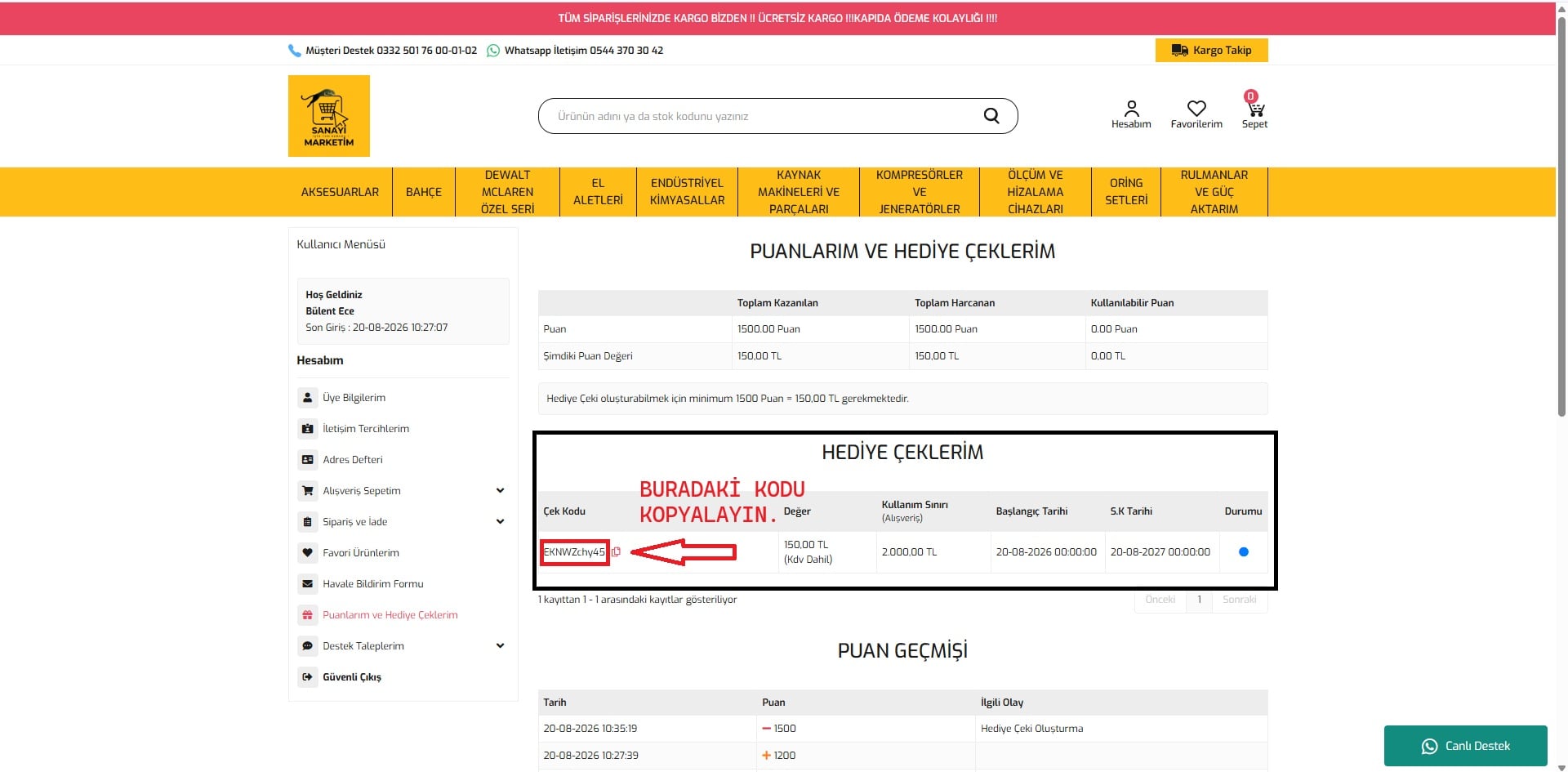The width and height of the screenshot is (1568, 772).
Task: Click expiry date 20-08-2027 00:00:00
Action: [x=1160, y=552]
